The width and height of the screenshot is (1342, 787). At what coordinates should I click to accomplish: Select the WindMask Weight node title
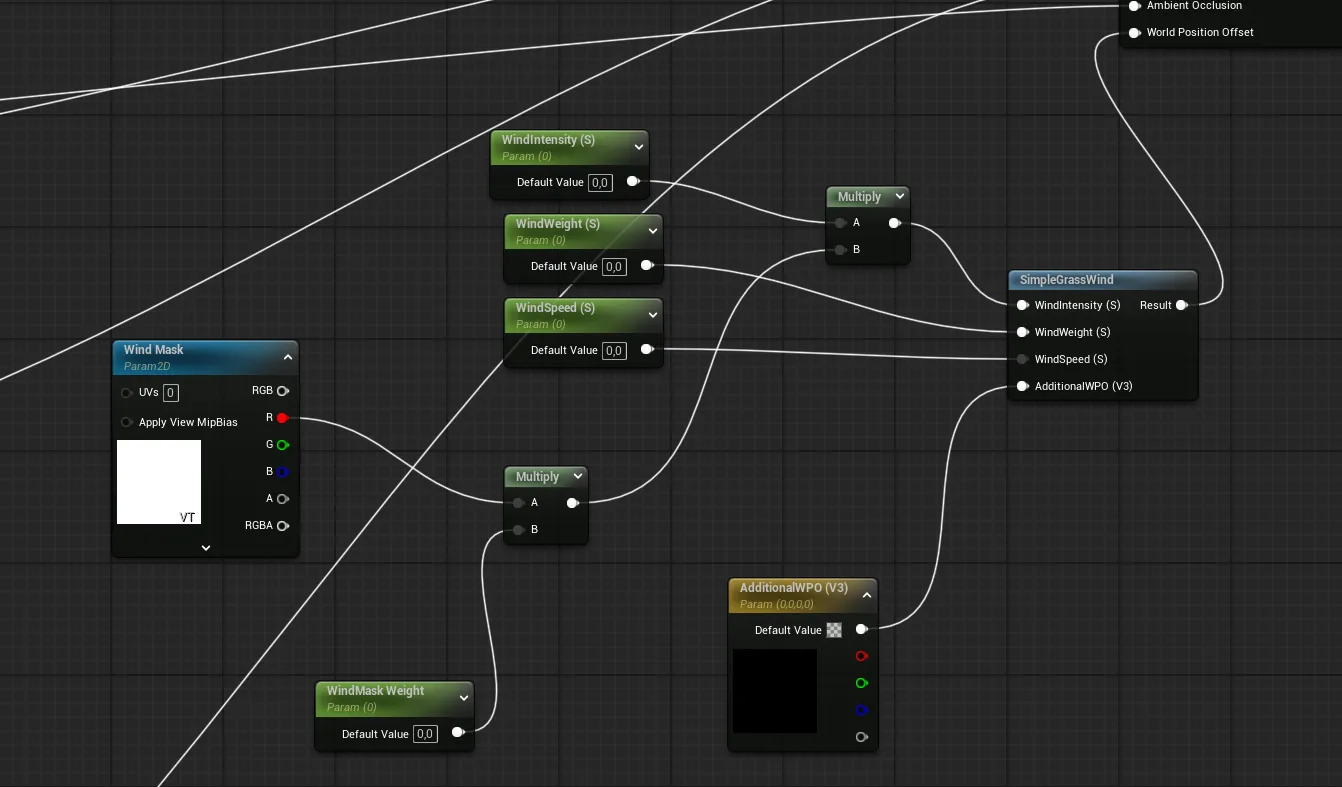coord(375,691)
